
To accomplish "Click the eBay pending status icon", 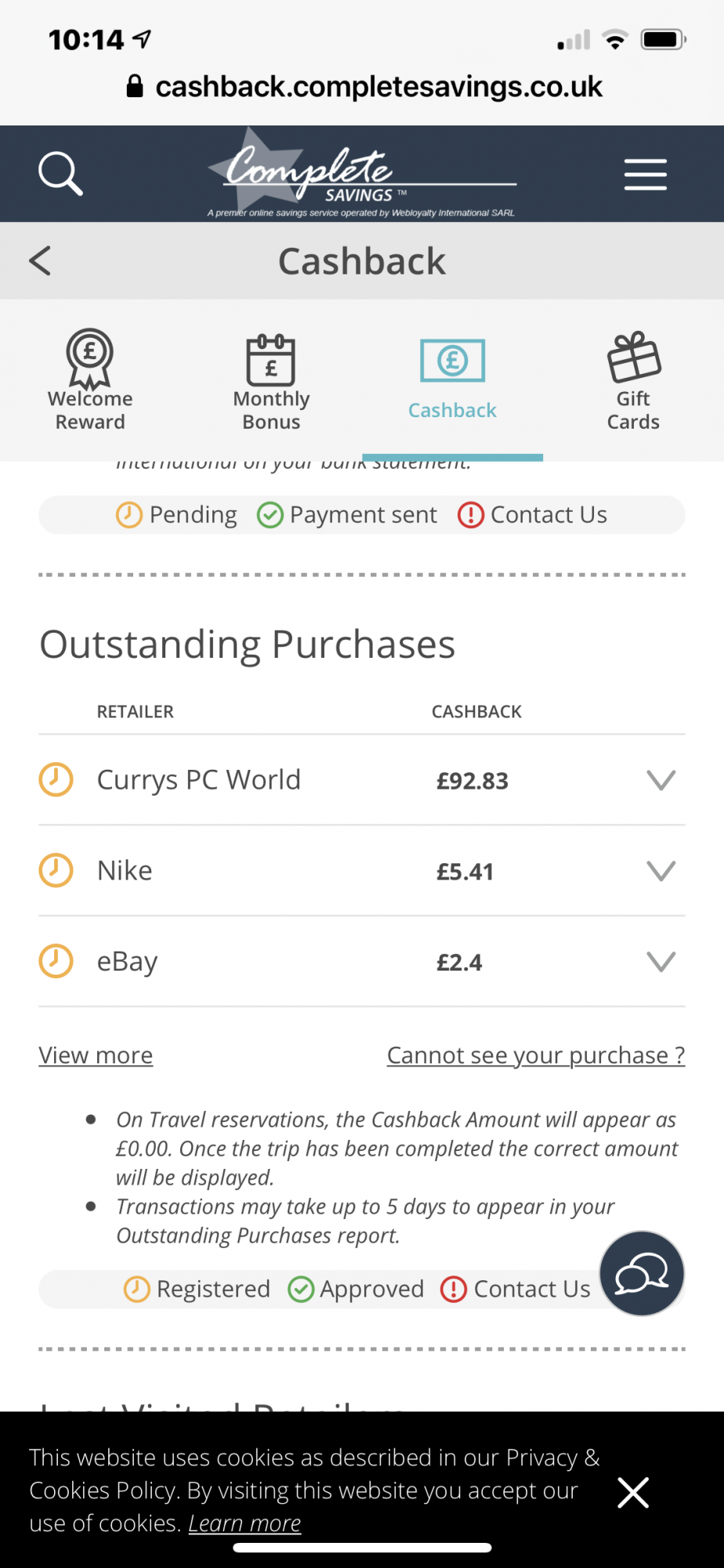I will 56,961.
